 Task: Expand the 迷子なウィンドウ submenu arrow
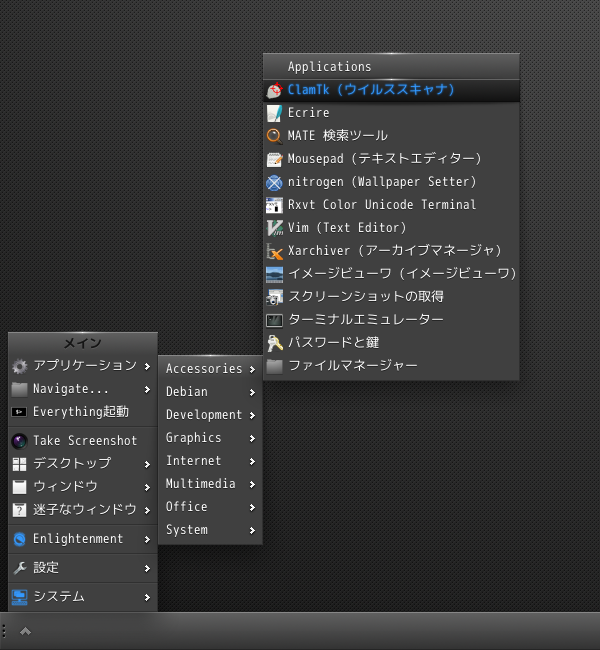147,510
